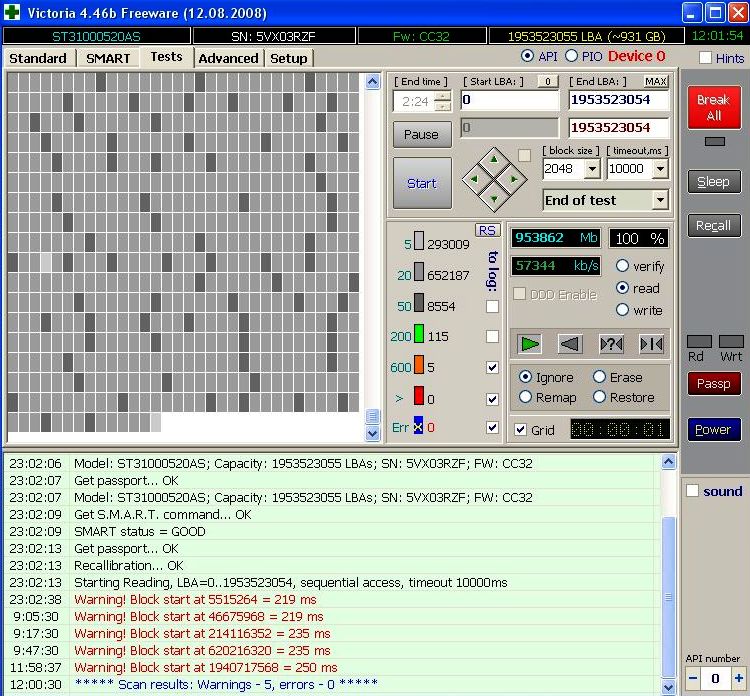Select the Restore error action
Viewport: 750px width, 696px height.
click(x=599, y=397)
